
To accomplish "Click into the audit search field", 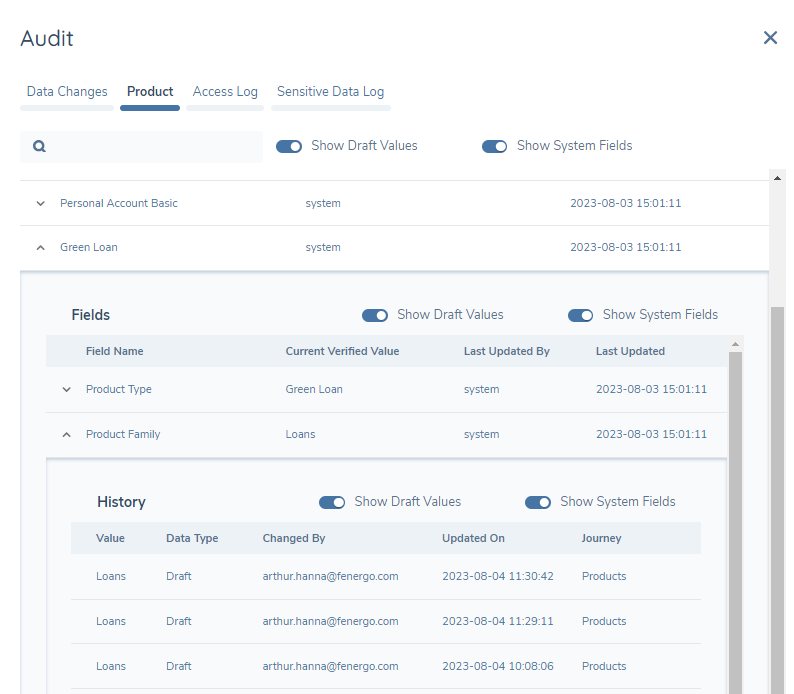I will point(150,146).
